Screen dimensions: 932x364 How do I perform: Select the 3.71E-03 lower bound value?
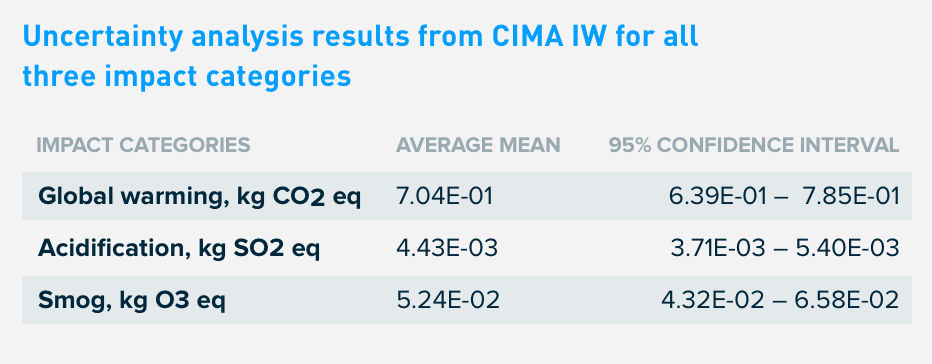point(718,249)
